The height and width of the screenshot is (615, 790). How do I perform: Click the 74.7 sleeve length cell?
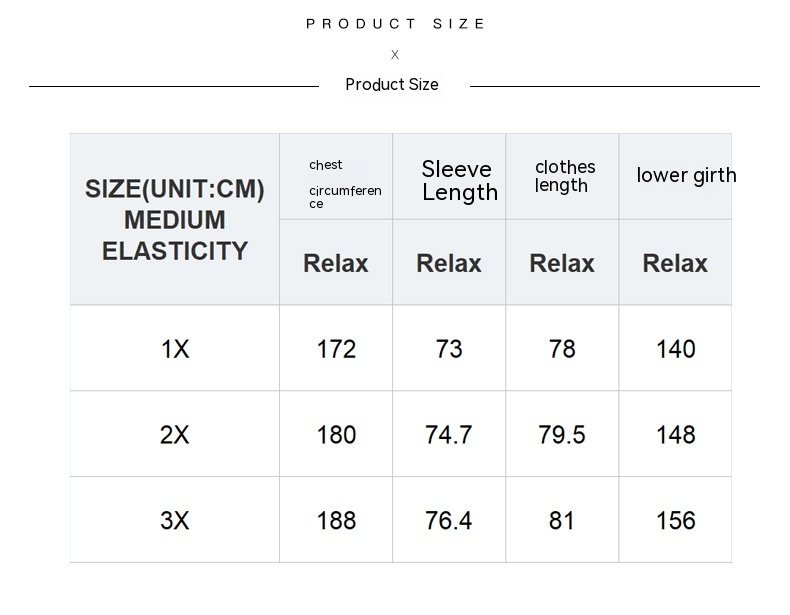[449, 435]
